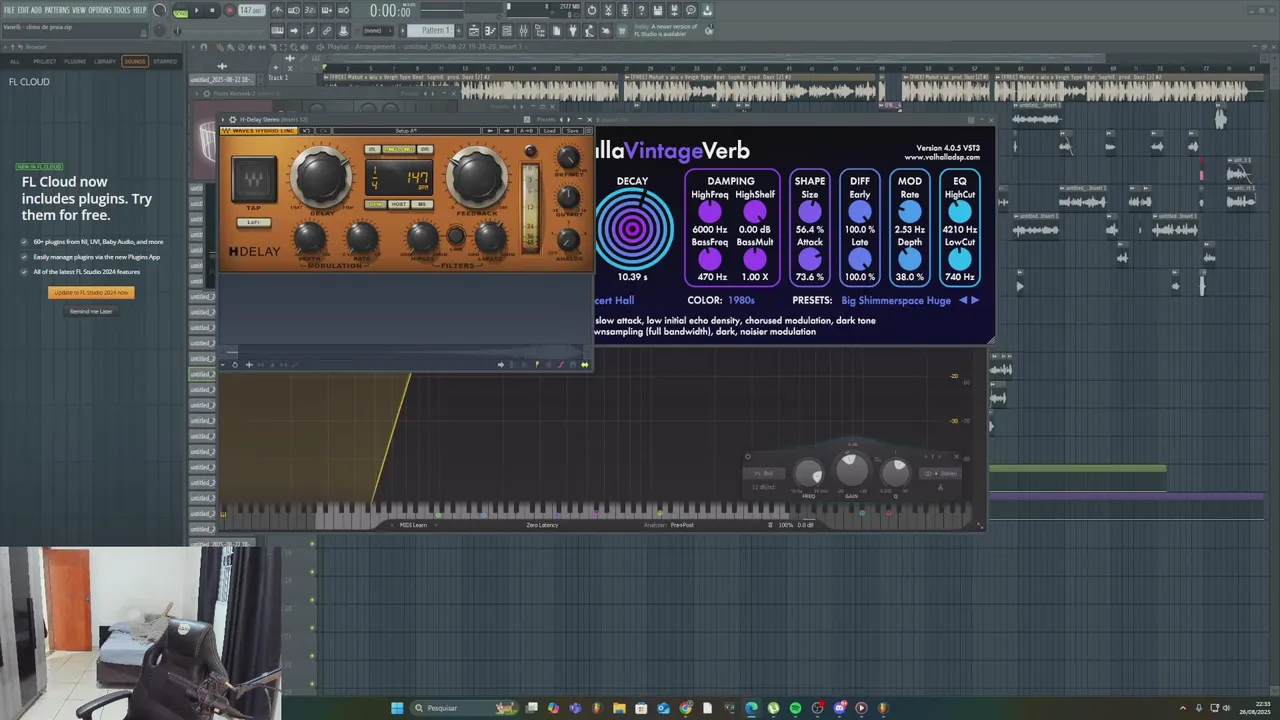This screenshot has height=720, width=1280.
Task: Click the Play button in FL Studio transport
Action: point(196,10)
